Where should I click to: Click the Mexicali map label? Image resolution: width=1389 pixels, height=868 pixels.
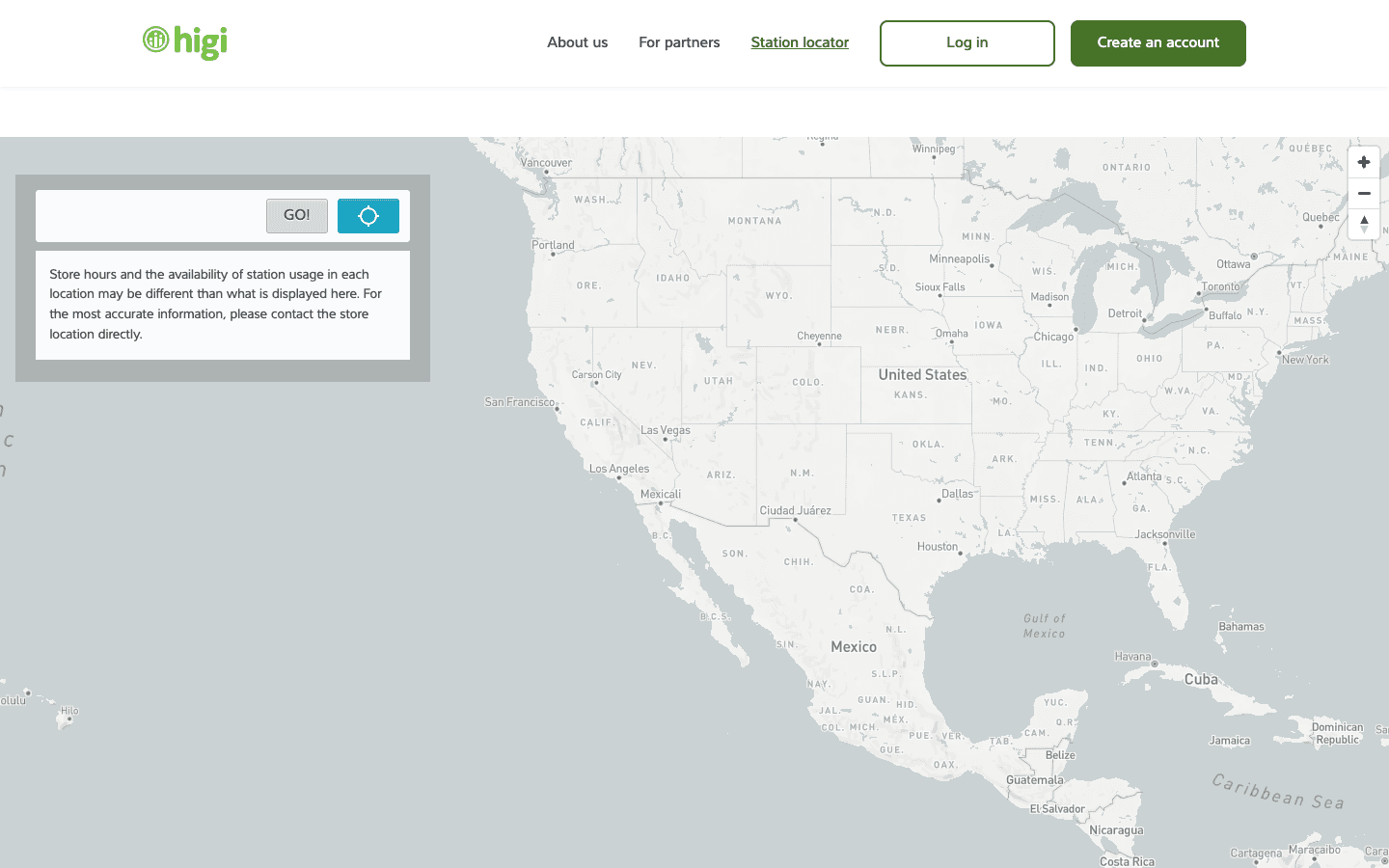pyautogui.click(x=661, y=495)
